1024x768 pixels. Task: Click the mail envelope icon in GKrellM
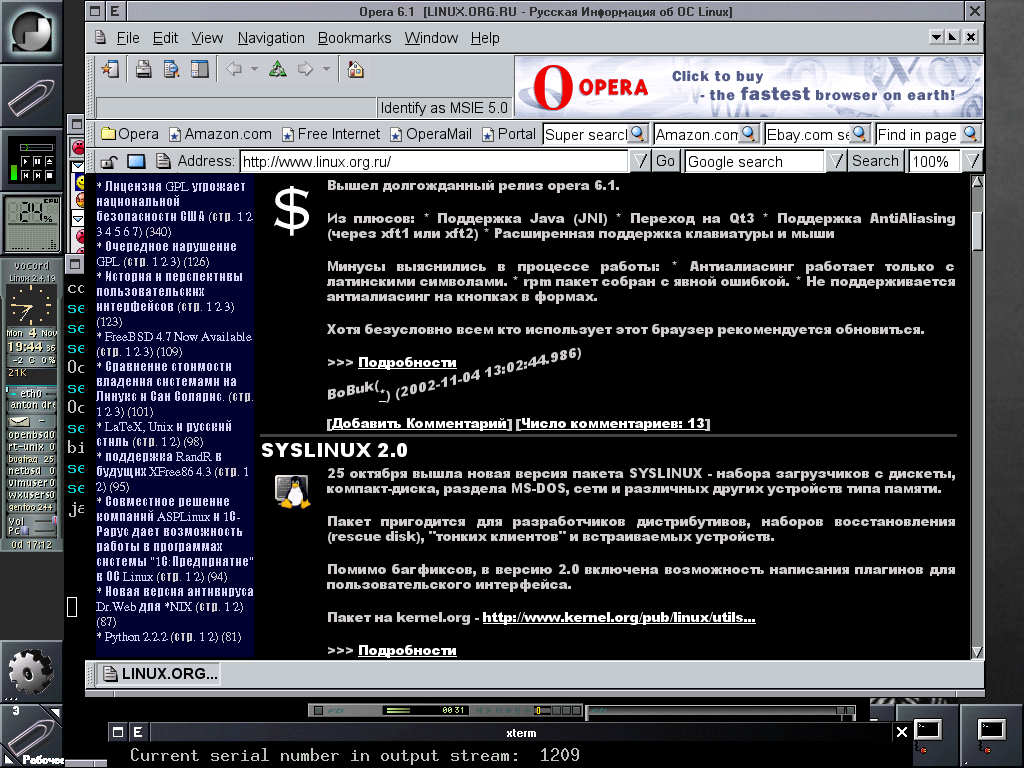point(20,421)
